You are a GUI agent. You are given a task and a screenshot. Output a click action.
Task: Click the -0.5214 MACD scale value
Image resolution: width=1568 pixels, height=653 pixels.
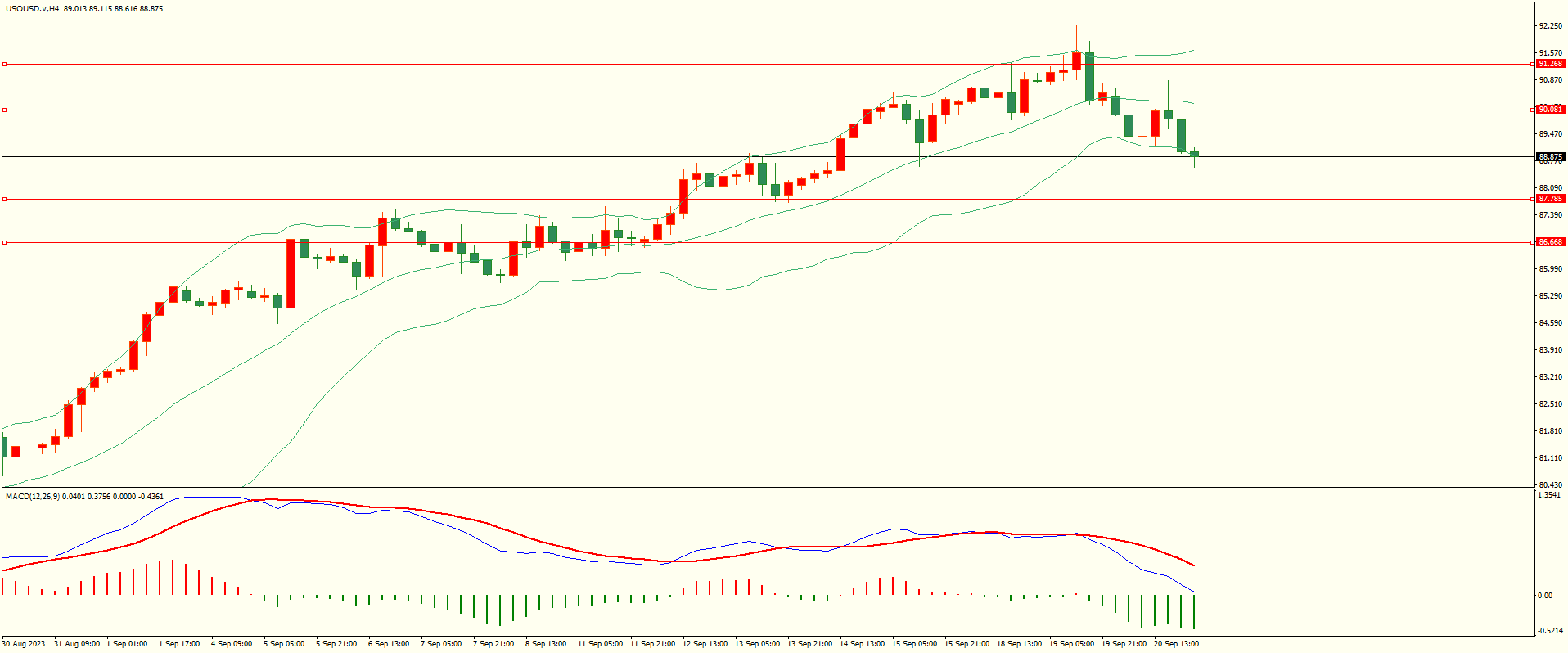tap(1550, 631)
